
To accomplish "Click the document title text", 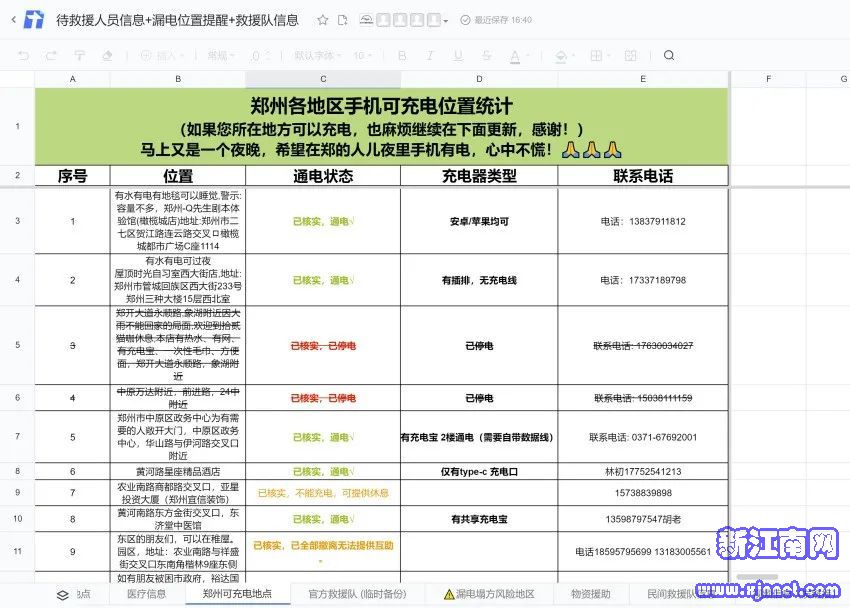I will [x=177, y=20].
